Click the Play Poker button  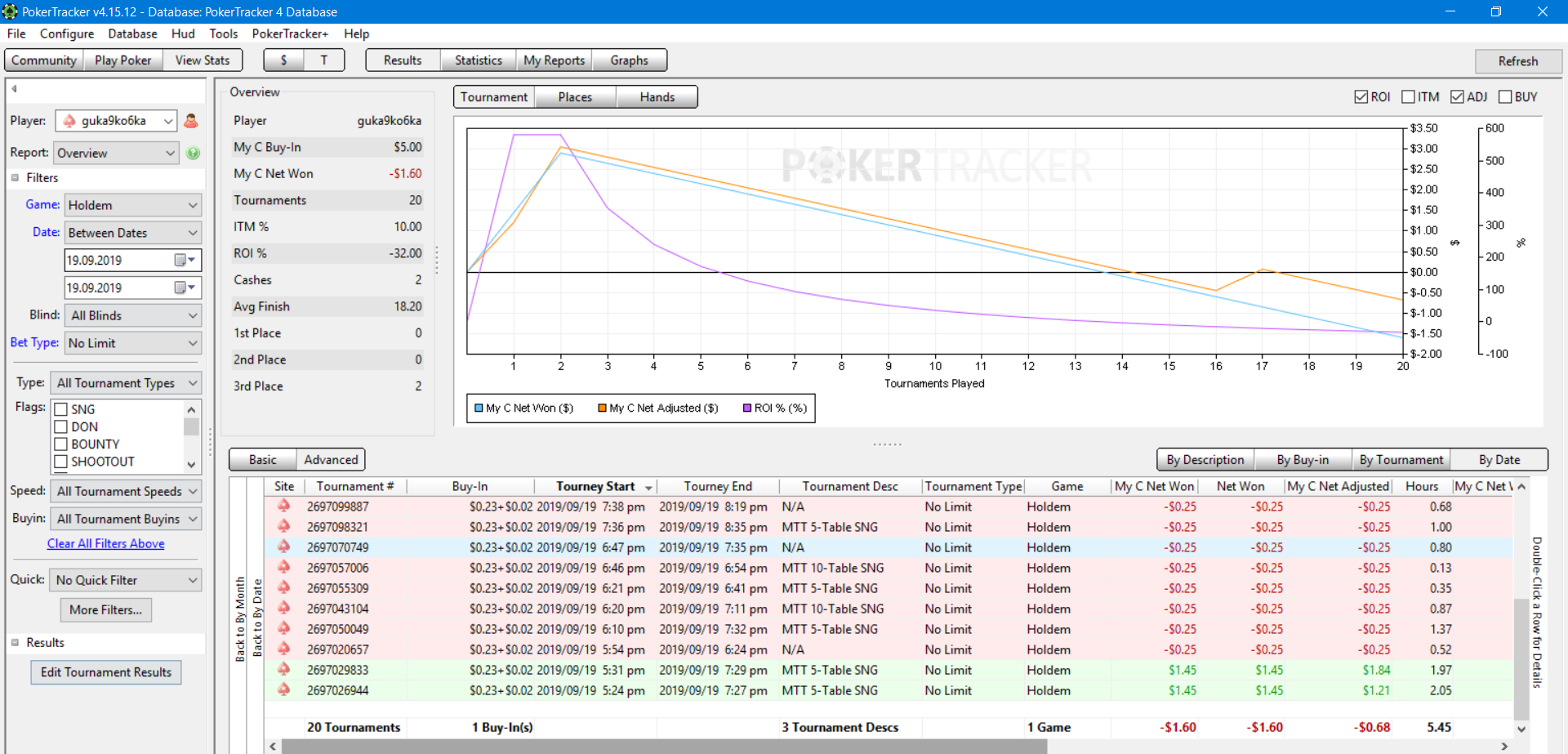click(x=122, y=60)
